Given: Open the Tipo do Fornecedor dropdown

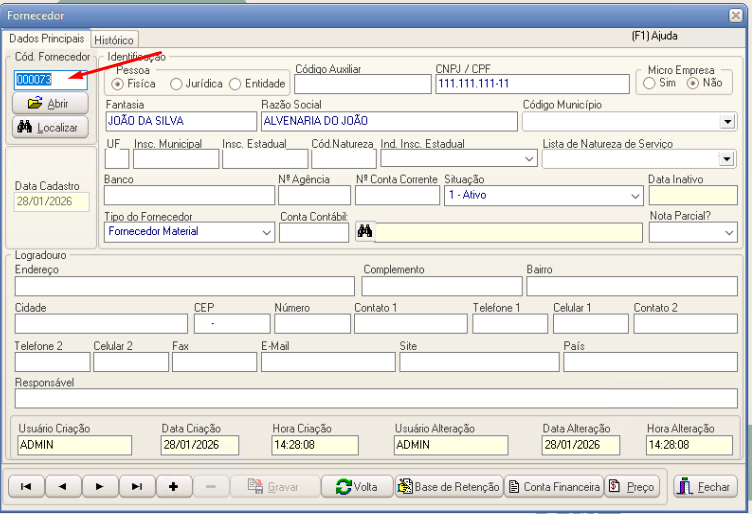Looking at the screenshot, I should [266, 232].
